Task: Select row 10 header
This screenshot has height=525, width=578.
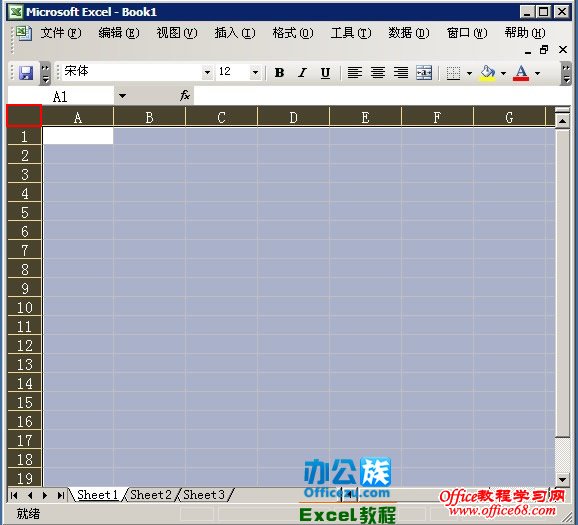Action: 24,307
